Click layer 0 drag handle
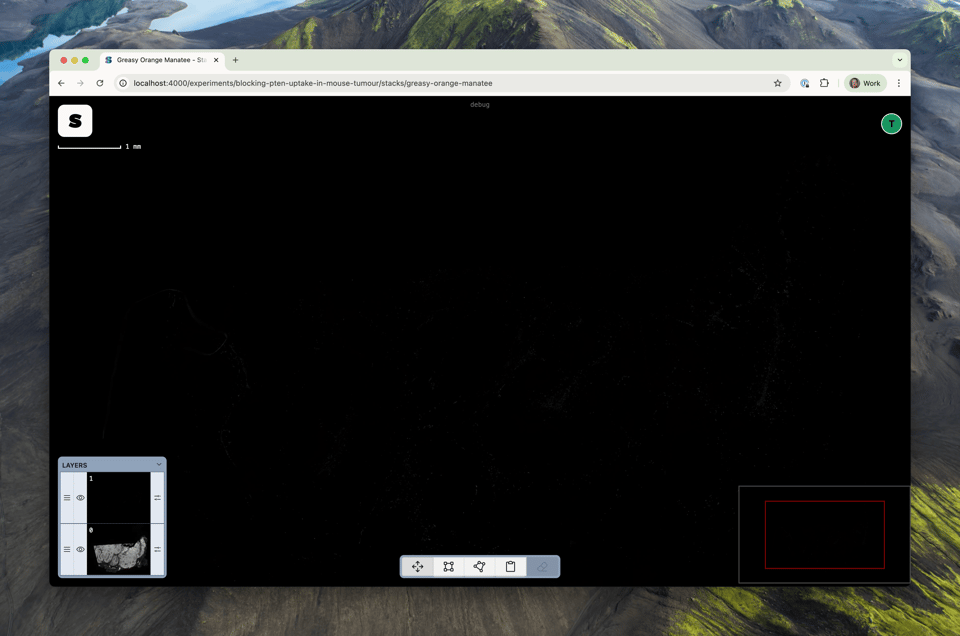 tap(67, 550)
